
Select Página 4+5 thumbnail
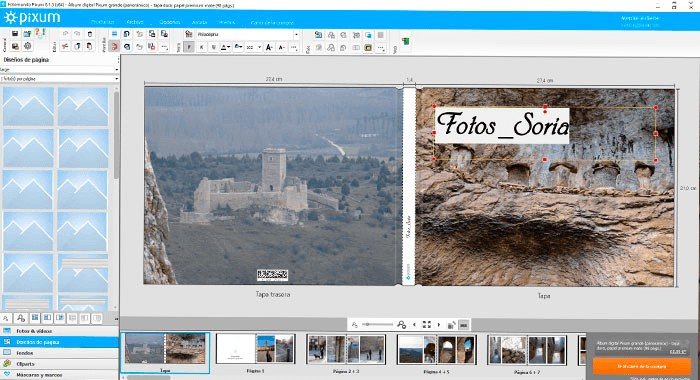[x=437, y=349]
